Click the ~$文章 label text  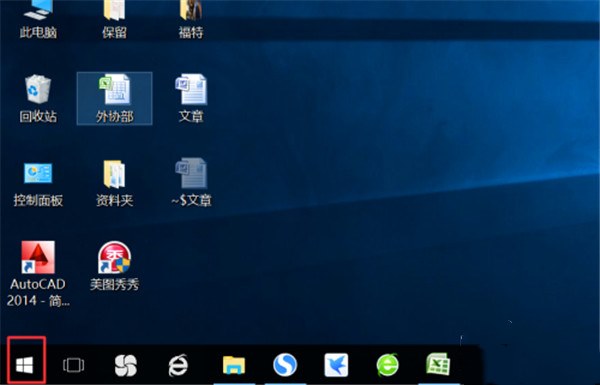point(191,200)
